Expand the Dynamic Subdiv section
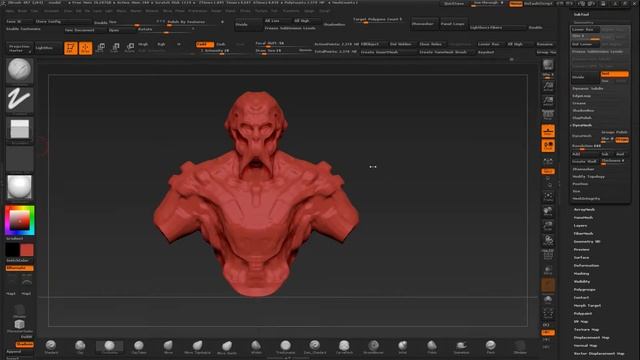The width and height of the screenshot is (640, 360). click(x=588, y=88)
